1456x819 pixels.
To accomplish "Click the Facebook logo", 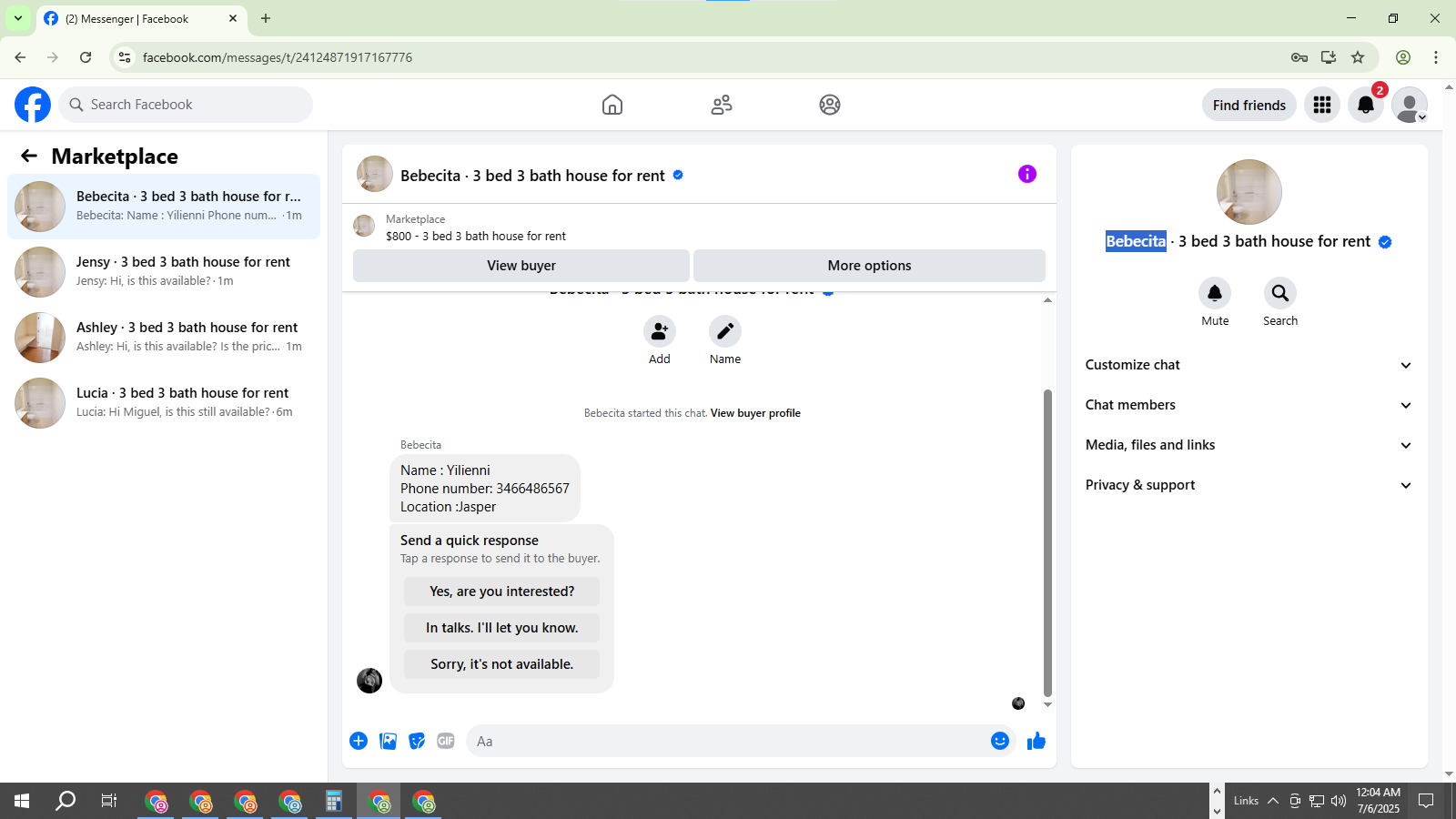I will (x=33, y=105).
